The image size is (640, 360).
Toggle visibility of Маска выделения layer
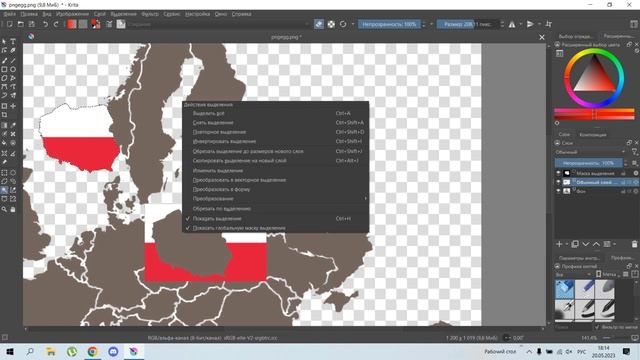tap(558, 173)
